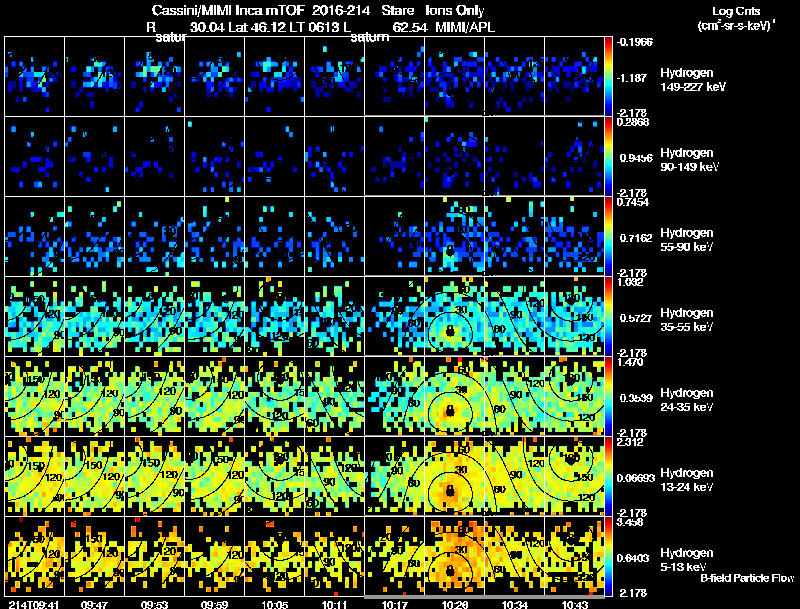Open the Hydrogen 24-35 keV panel at 10:26
800x609 pixels.
[x=455, y=396]
